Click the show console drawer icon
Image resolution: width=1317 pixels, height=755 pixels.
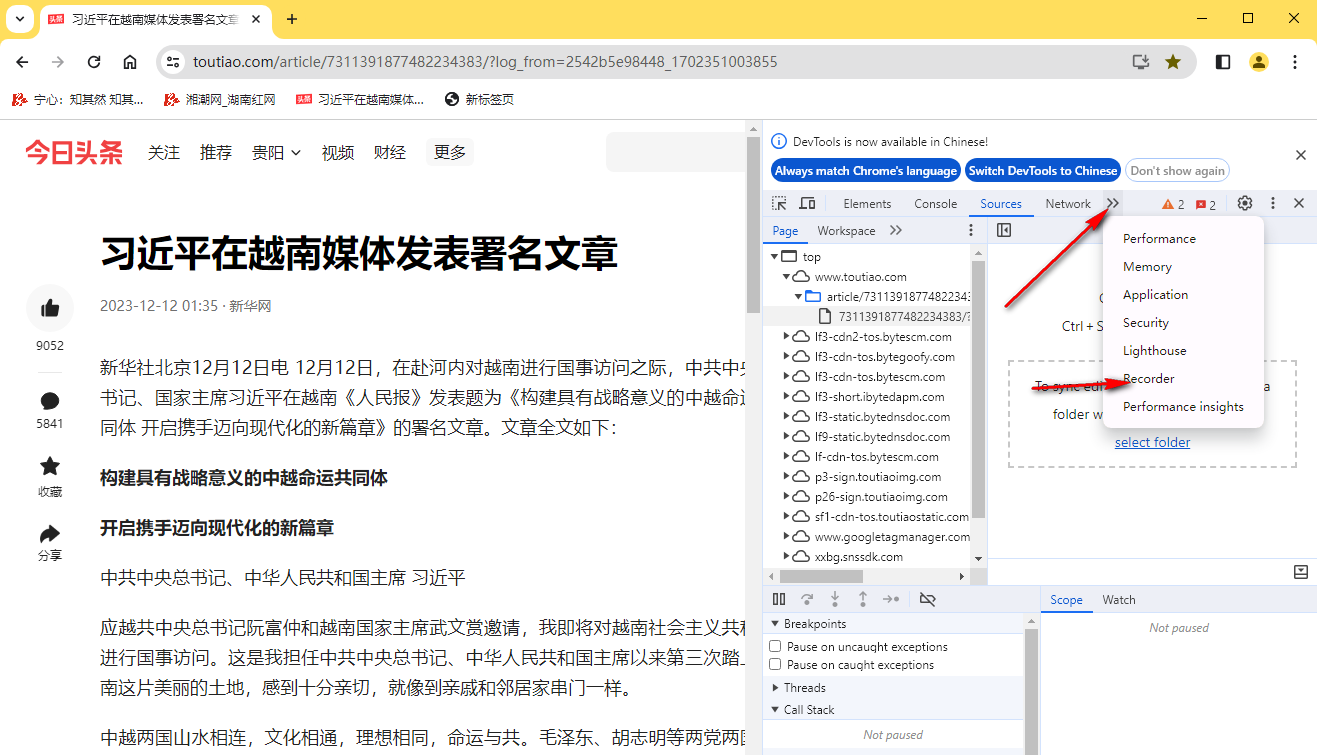click(1301, 572)
